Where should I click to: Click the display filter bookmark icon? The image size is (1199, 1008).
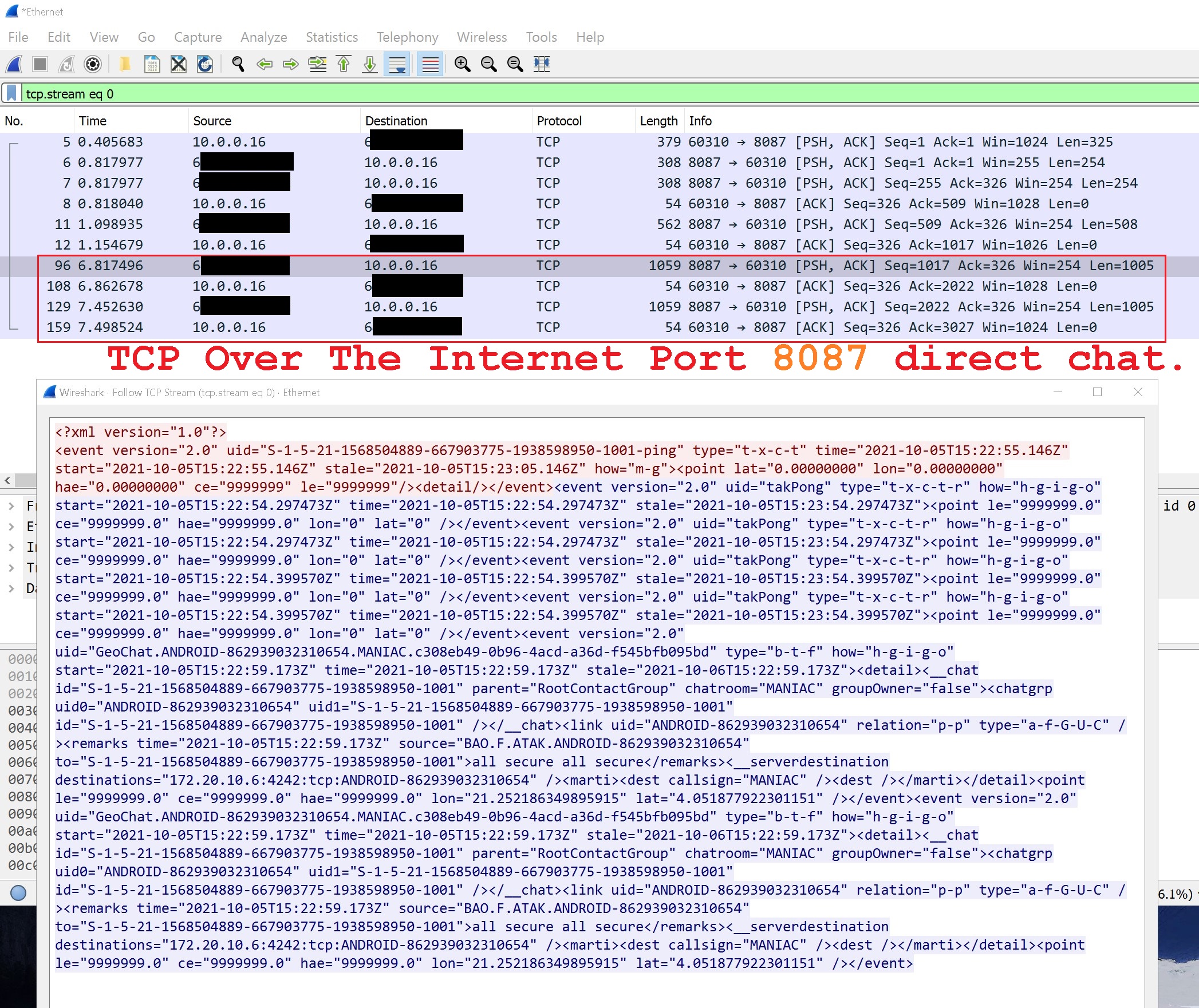click(x=11, y=93)
